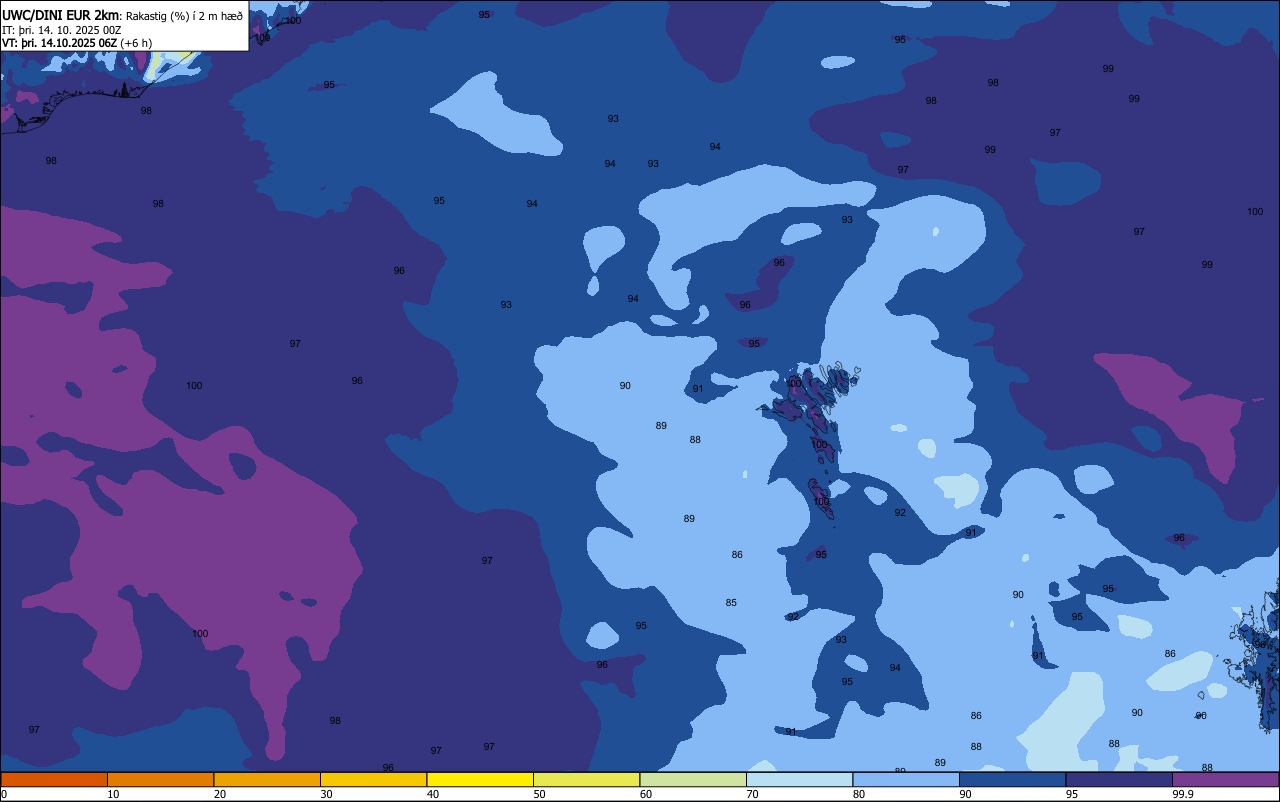Click the legend tick label '60'

(646, 794)
